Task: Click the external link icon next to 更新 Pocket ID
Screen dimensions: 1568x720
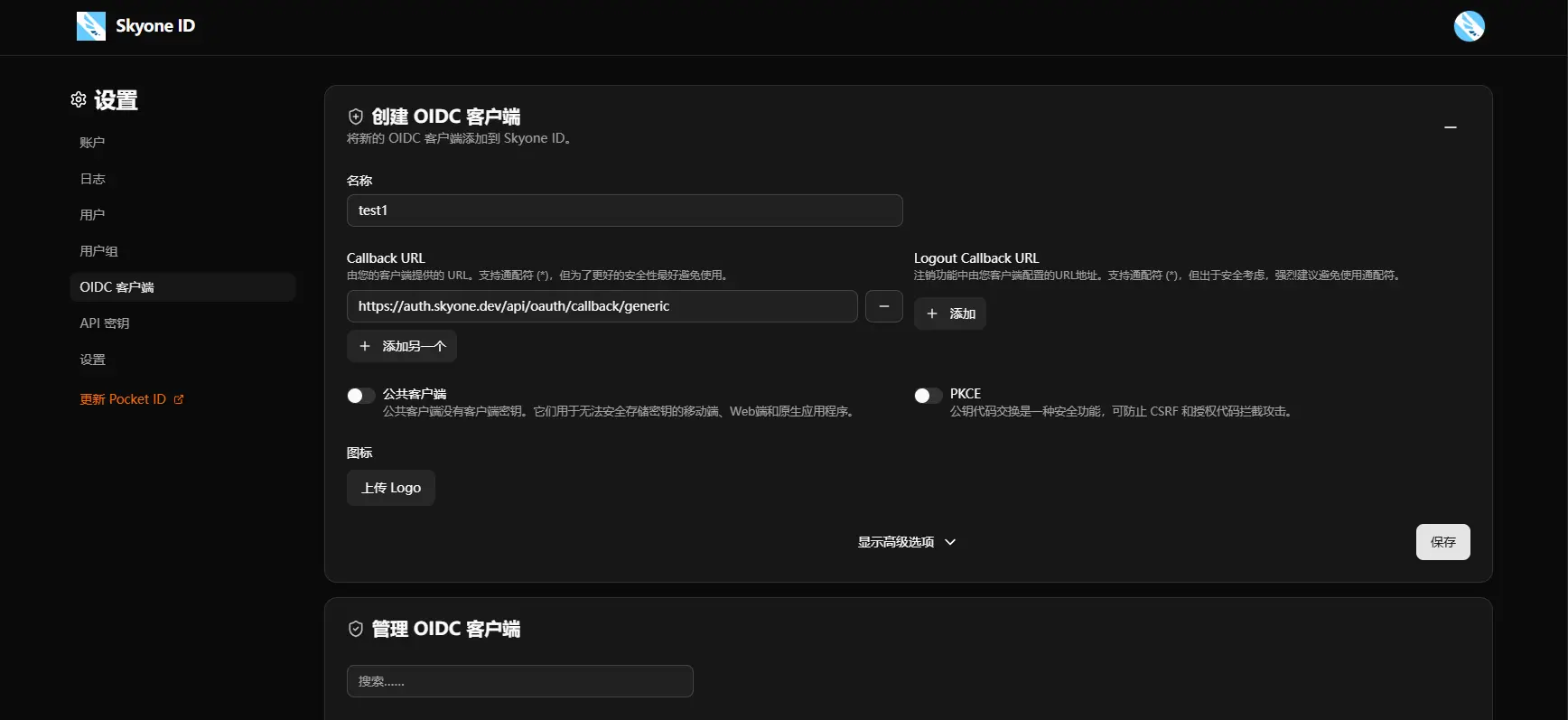Action: coord(179,399)
